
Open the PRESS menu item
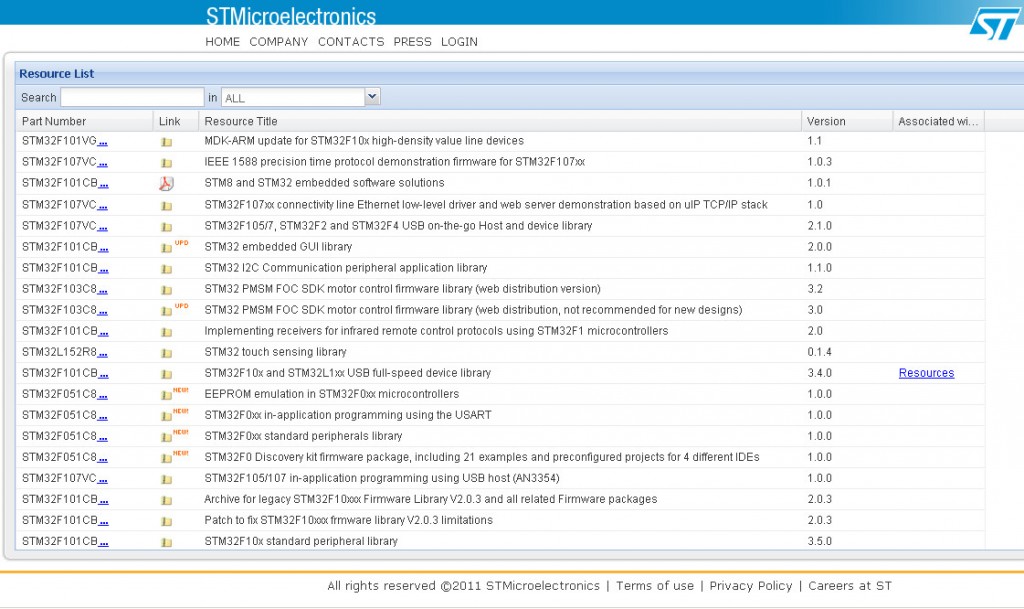click(x=413, y=42)
